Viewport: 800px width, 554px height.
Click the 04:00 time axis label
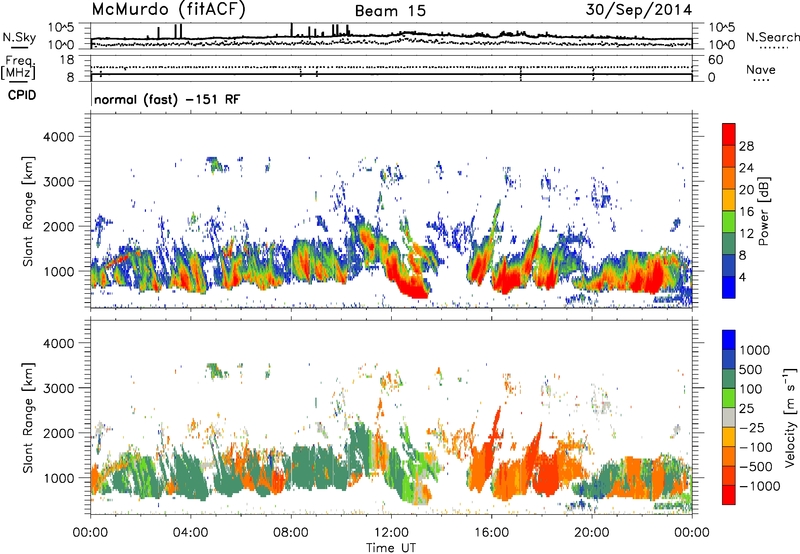[x=190, y=533]
